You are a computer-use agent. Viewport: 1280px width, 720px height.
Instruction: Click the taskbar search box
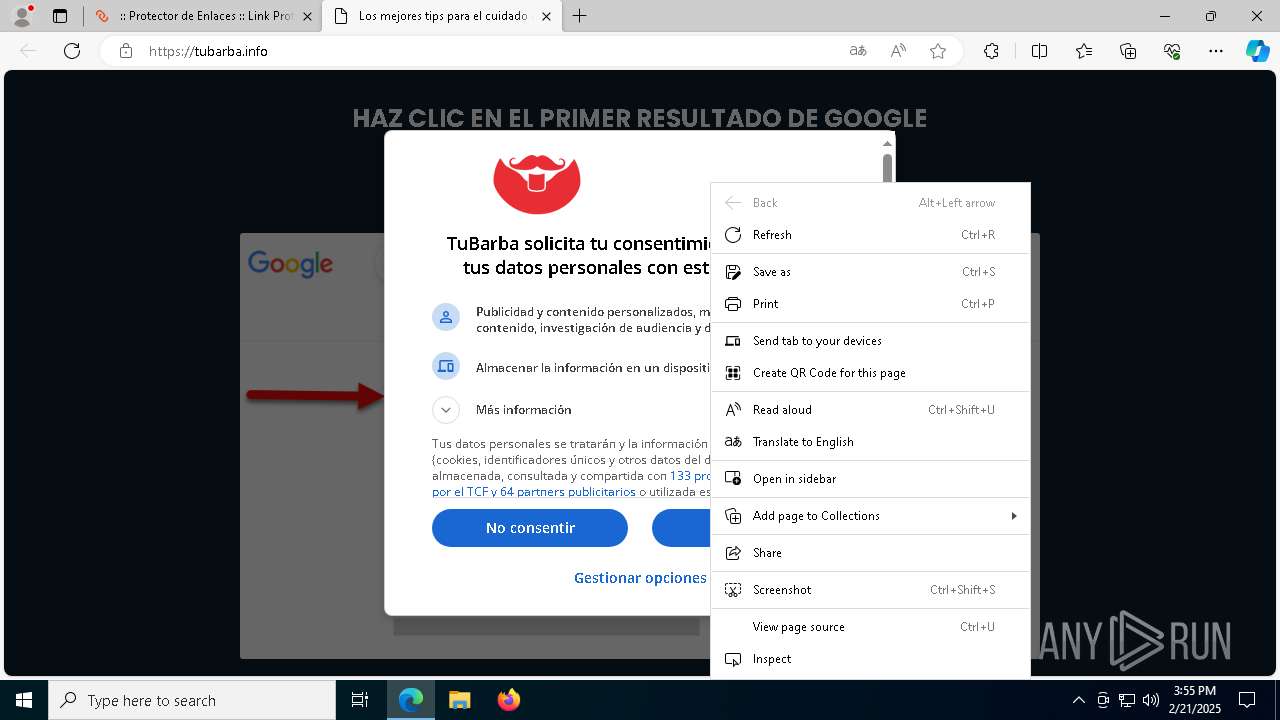pyautogui.click(x=192, y=700)
